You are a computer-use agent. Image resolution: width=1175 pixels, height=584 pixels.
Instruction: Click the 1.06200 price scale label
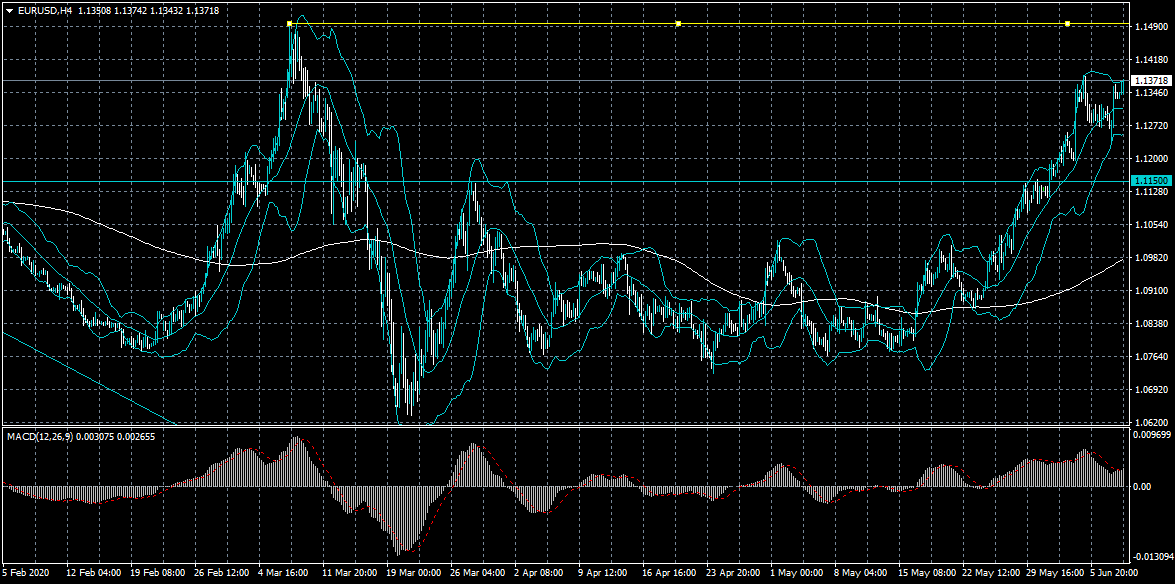click(x=1149, y=423)
